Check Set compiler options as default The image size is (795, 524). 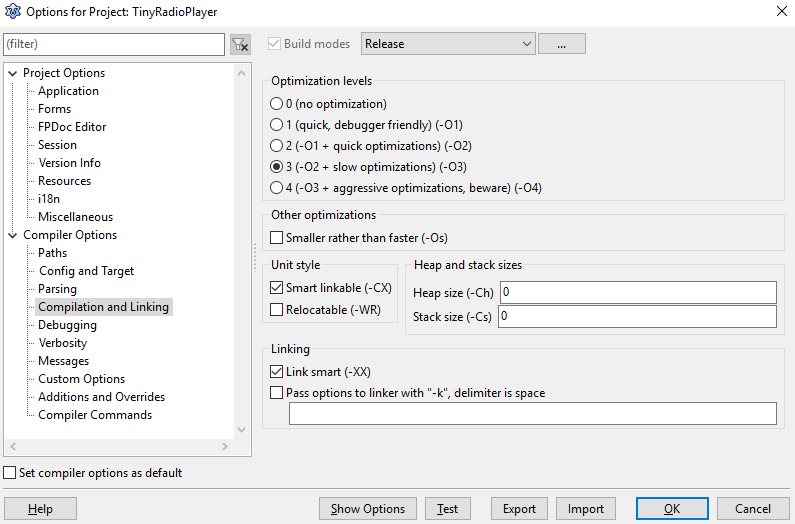(10, 473)
